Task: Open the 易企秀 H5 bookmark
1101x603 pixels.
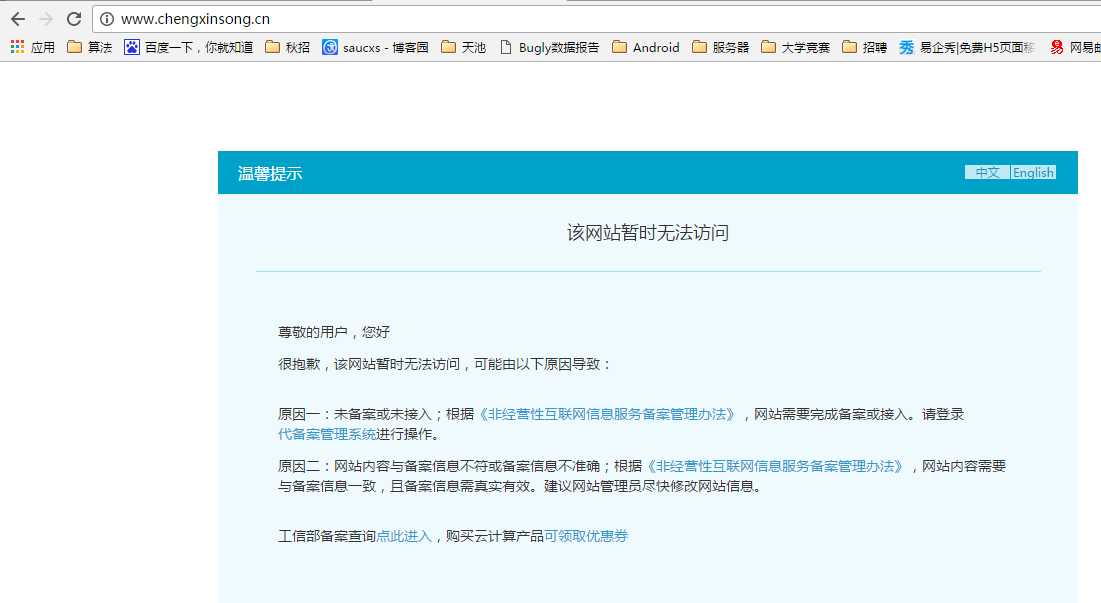Action: point(967,47)
